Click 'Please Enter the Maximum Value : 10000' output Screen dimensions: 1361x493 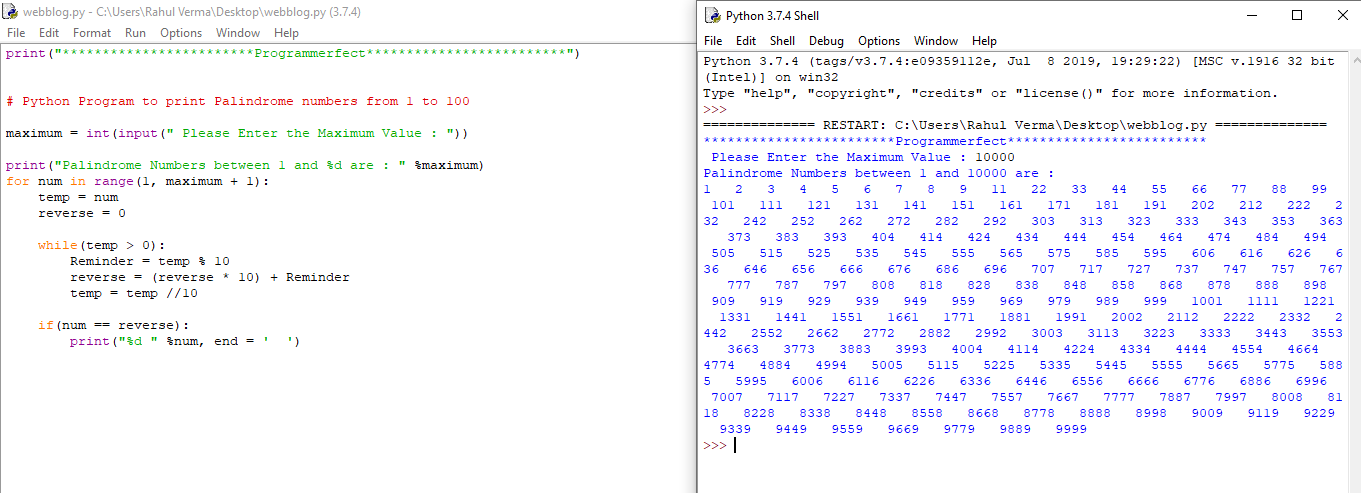click(863, 157)
